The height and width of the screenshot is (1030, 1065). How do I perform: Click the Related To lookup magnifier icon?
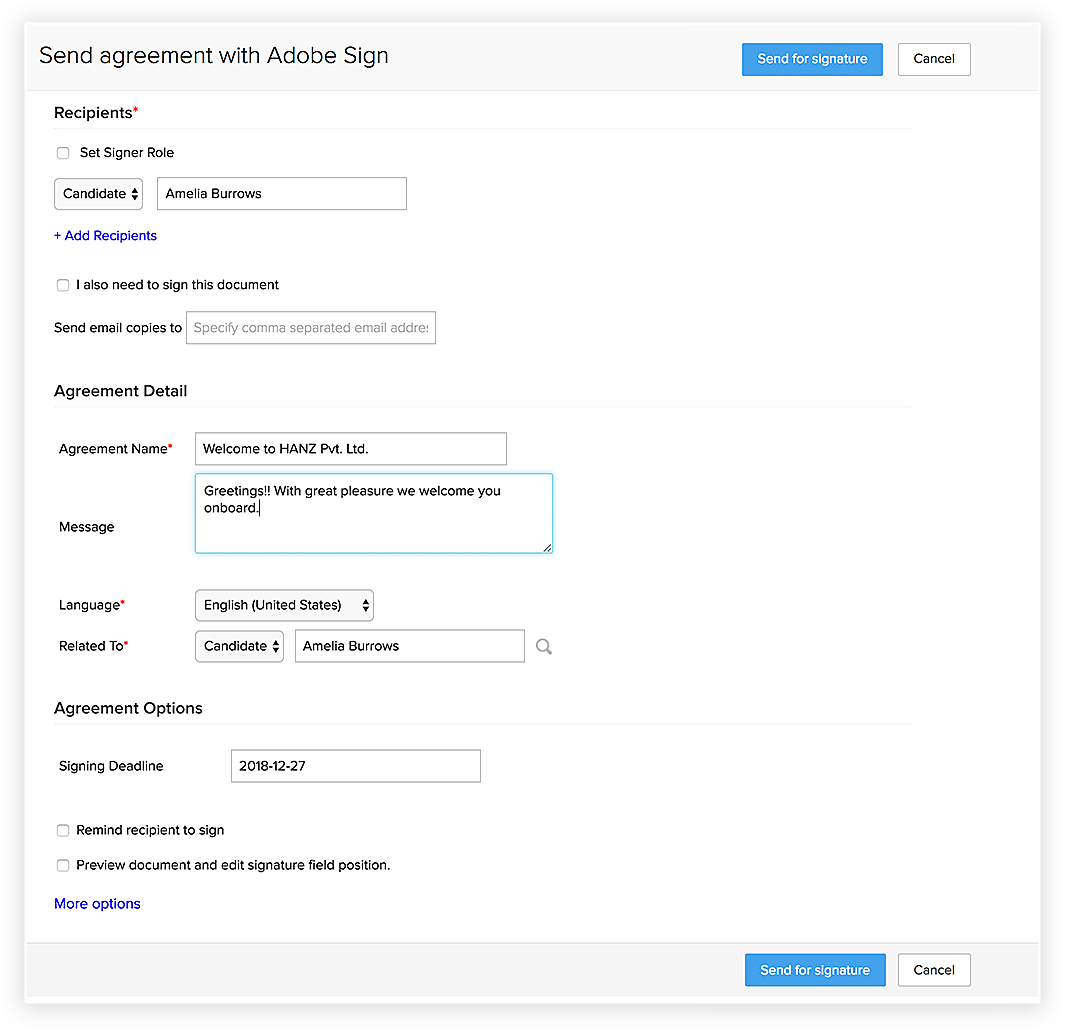(x=543, y=647)
